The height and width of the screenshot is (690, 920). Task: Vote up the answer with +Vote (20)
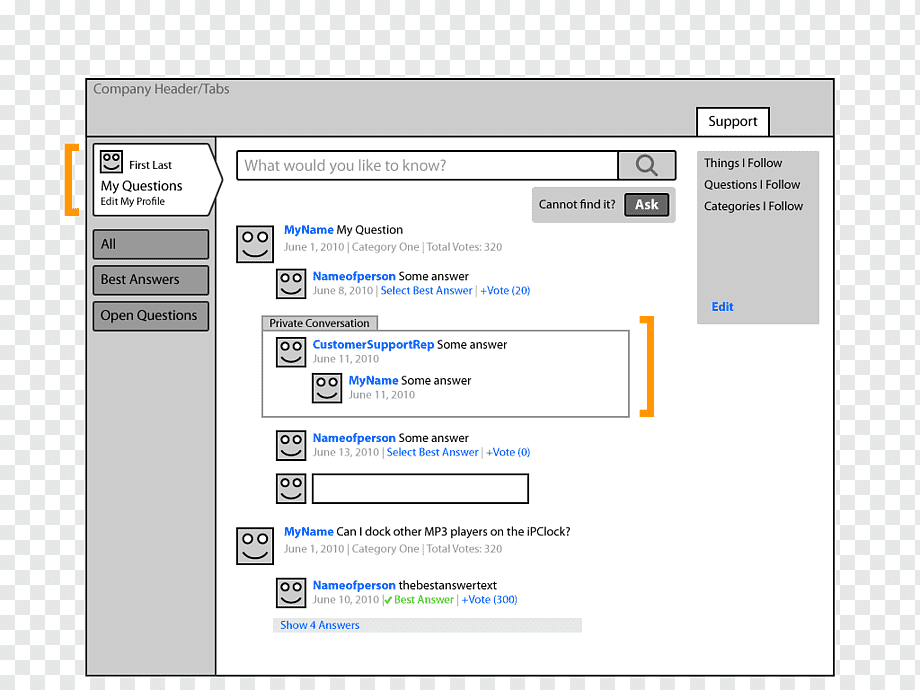505,290
